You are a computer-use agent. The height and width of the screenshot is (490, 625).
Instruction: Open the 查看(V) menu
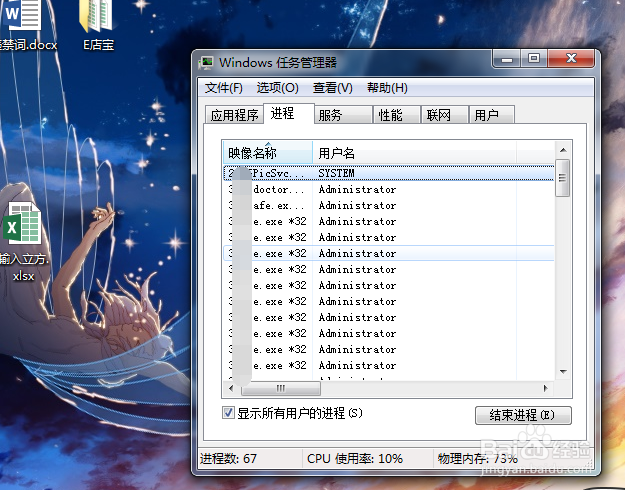point(332,88)
